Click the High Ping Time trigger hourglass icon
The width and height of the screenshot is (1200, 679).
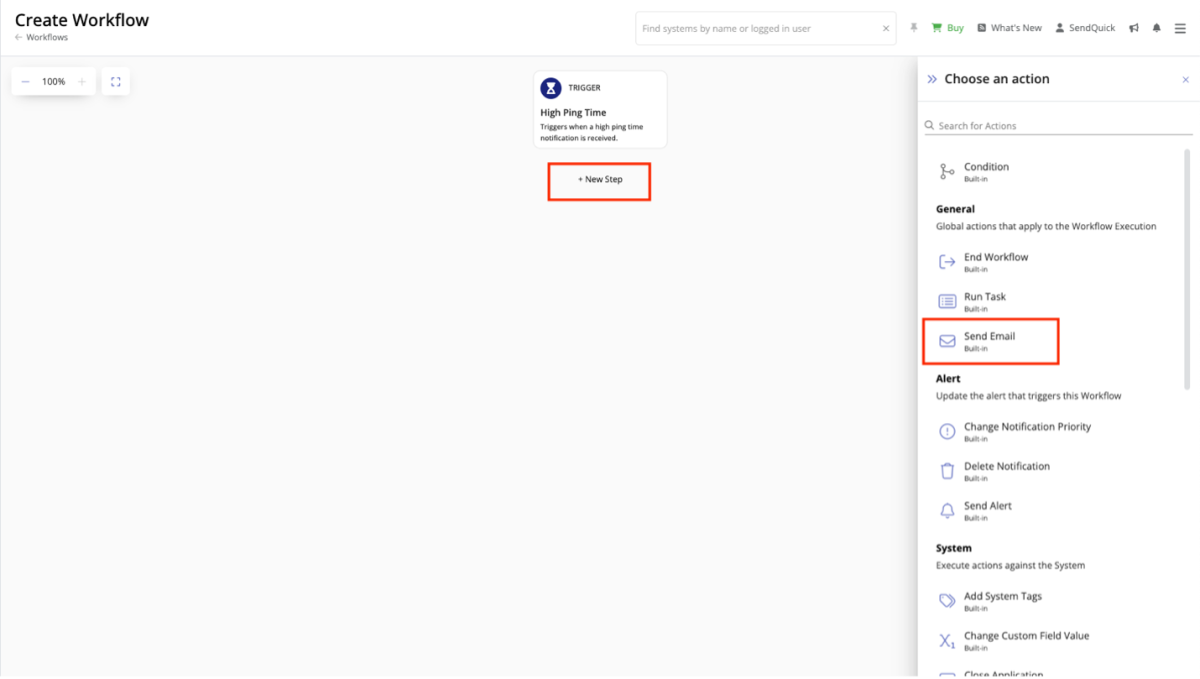pos(551,88)
